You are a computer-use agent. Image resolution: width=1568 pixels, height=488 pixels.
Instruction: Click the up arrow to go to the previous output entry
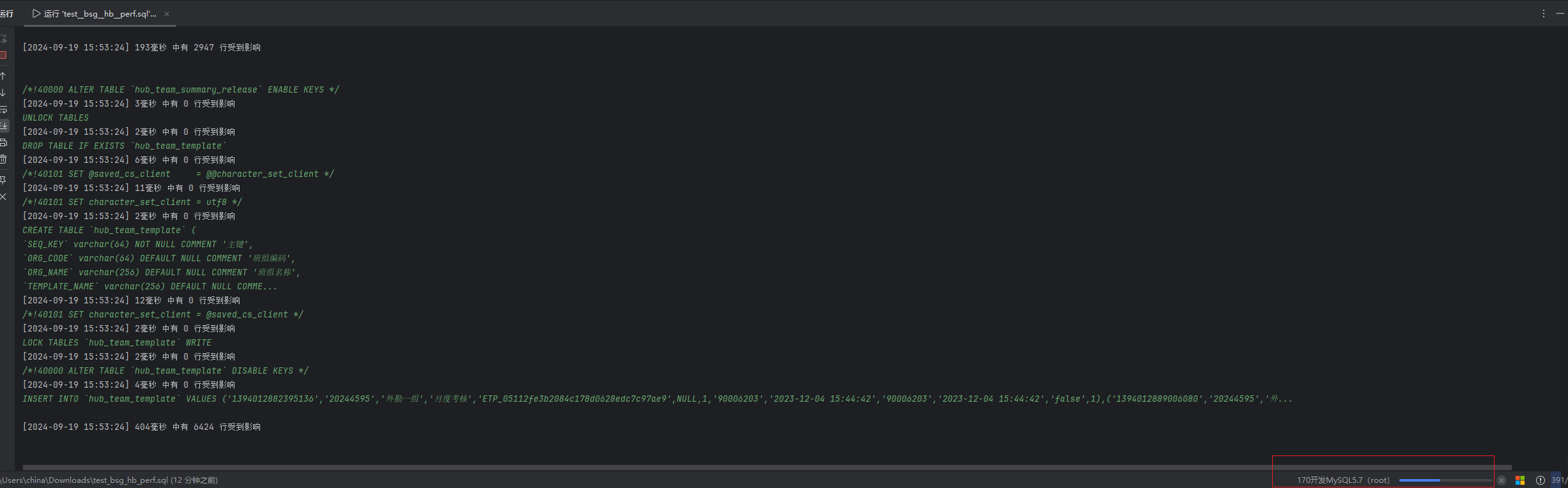pyautogui.click(x=3, y=76)
